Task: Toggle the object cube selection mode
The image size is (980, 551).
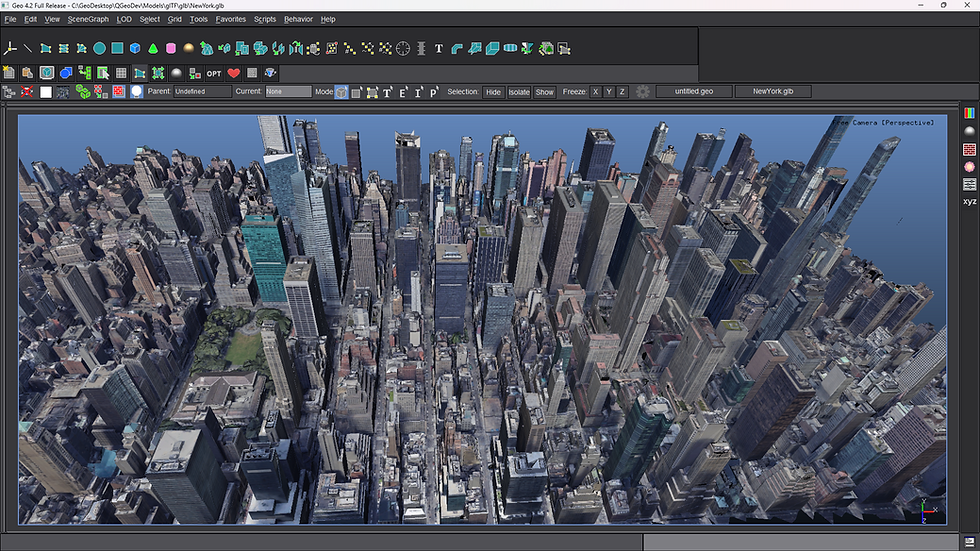Action: pos(341,92)
